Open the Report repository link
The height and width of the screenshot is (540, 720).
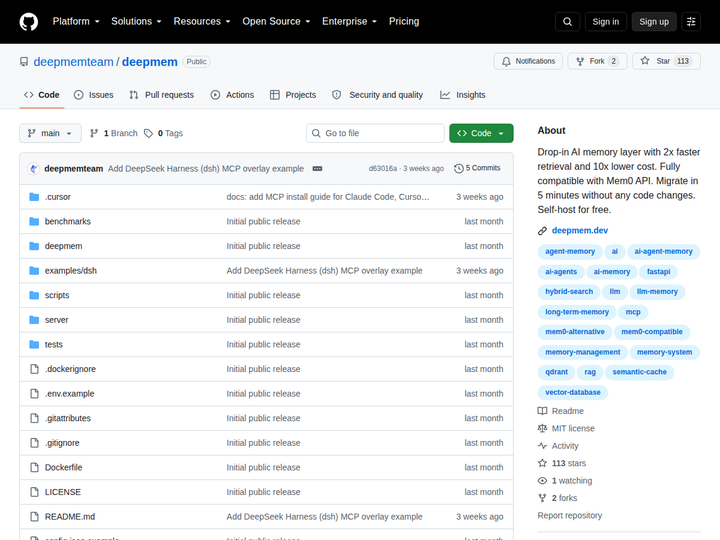click(570, 516)
